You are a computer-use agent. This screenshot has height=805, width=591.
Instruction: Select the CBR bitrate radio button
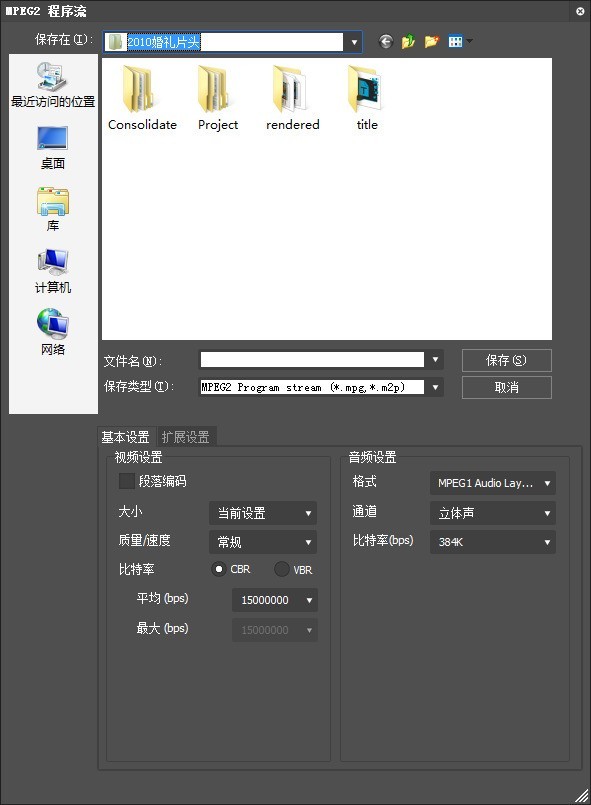pos(219,569)
